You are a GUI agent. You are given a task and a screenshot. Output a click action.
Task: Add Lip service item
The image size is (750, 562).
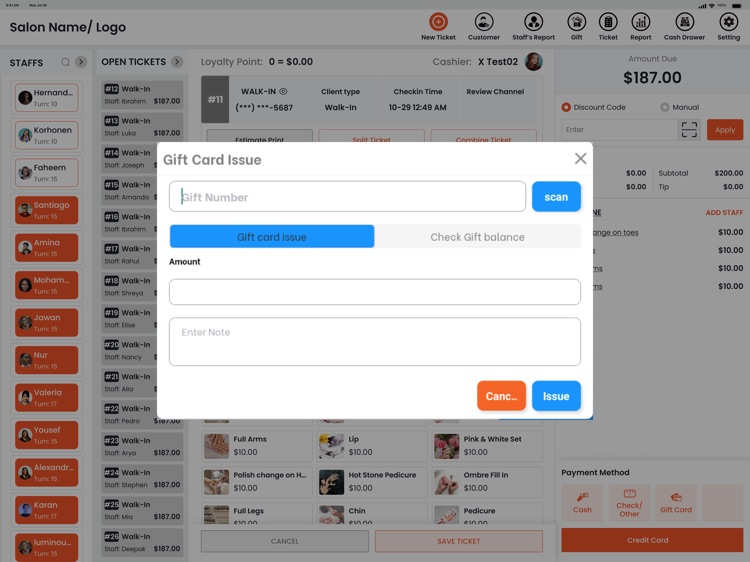pyautogui.click(x=372, y=446)
